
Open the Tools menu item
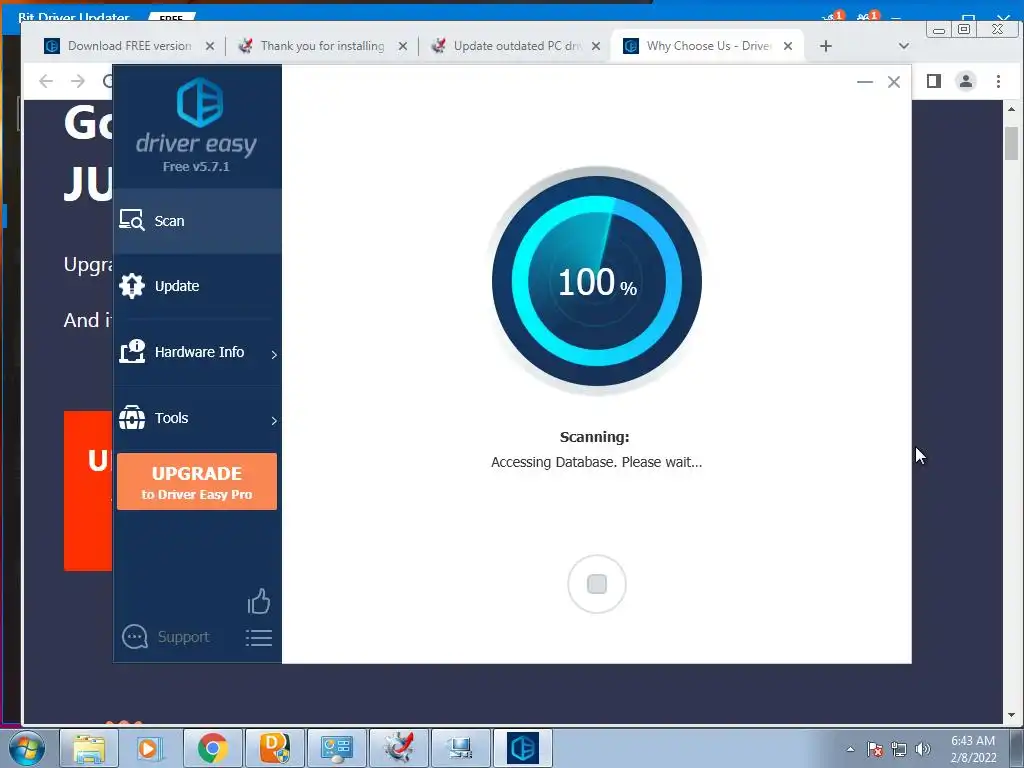tap(197, 418)
